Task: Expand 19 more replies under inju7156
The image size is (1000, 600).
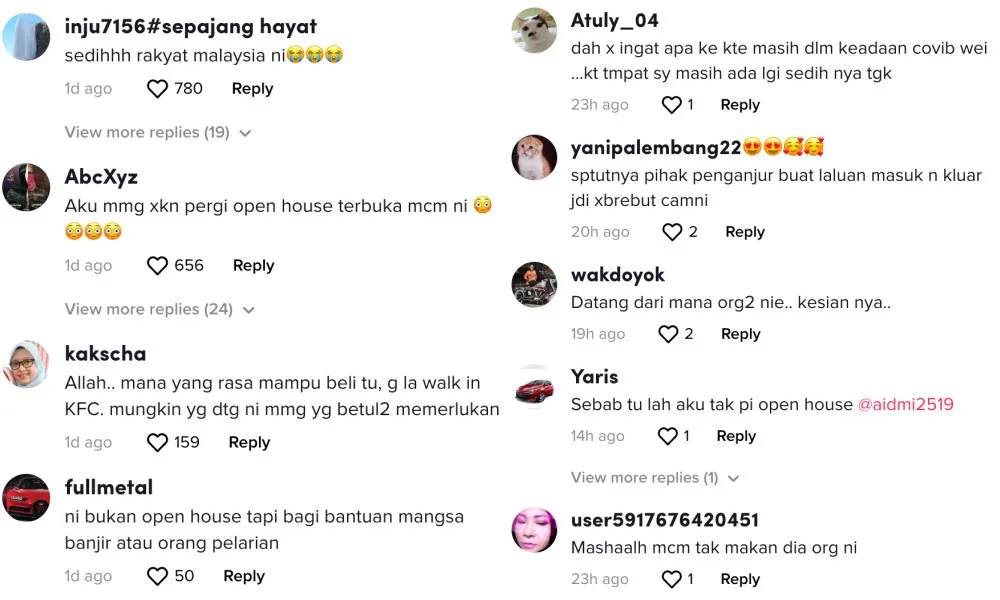Action: pos(158,133)
